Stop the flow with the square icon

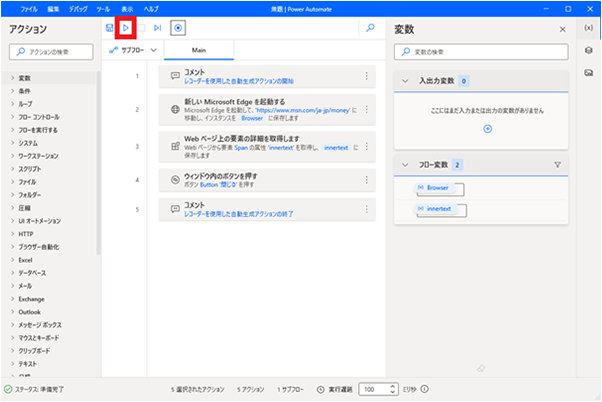142,28
